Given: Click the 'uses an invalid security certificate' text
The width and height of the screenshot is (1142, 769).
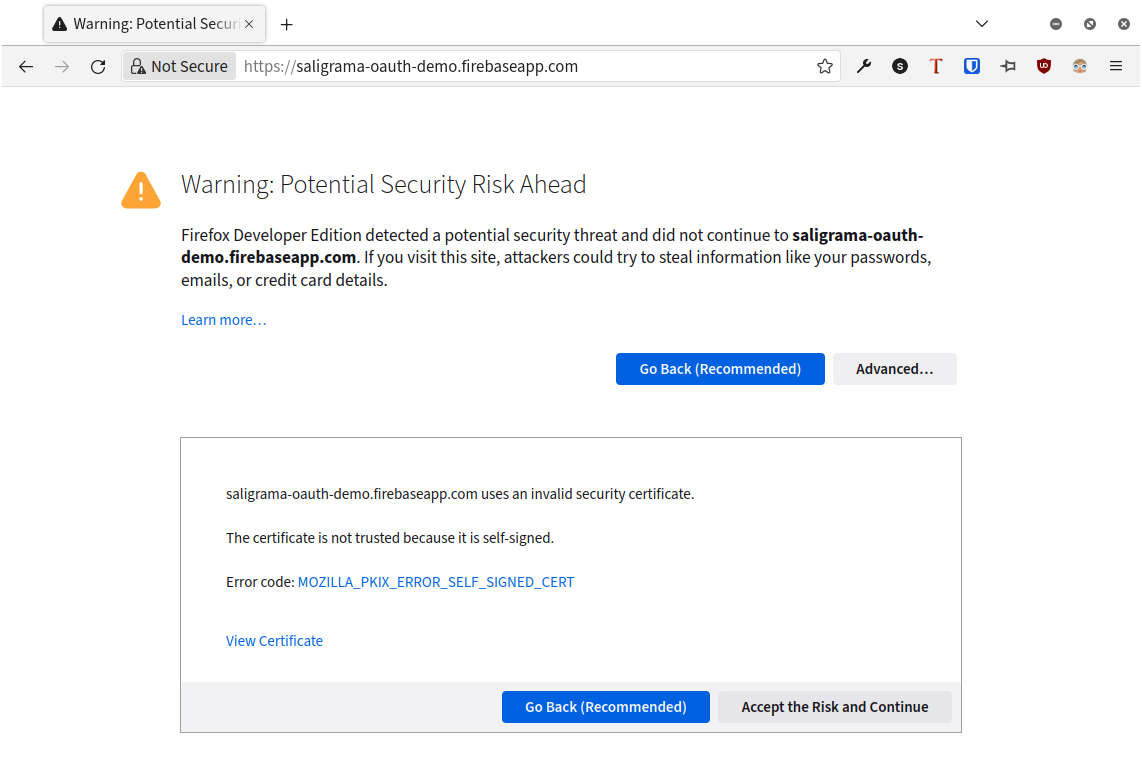Looking at the screenshot, I should tap(587, 494).
